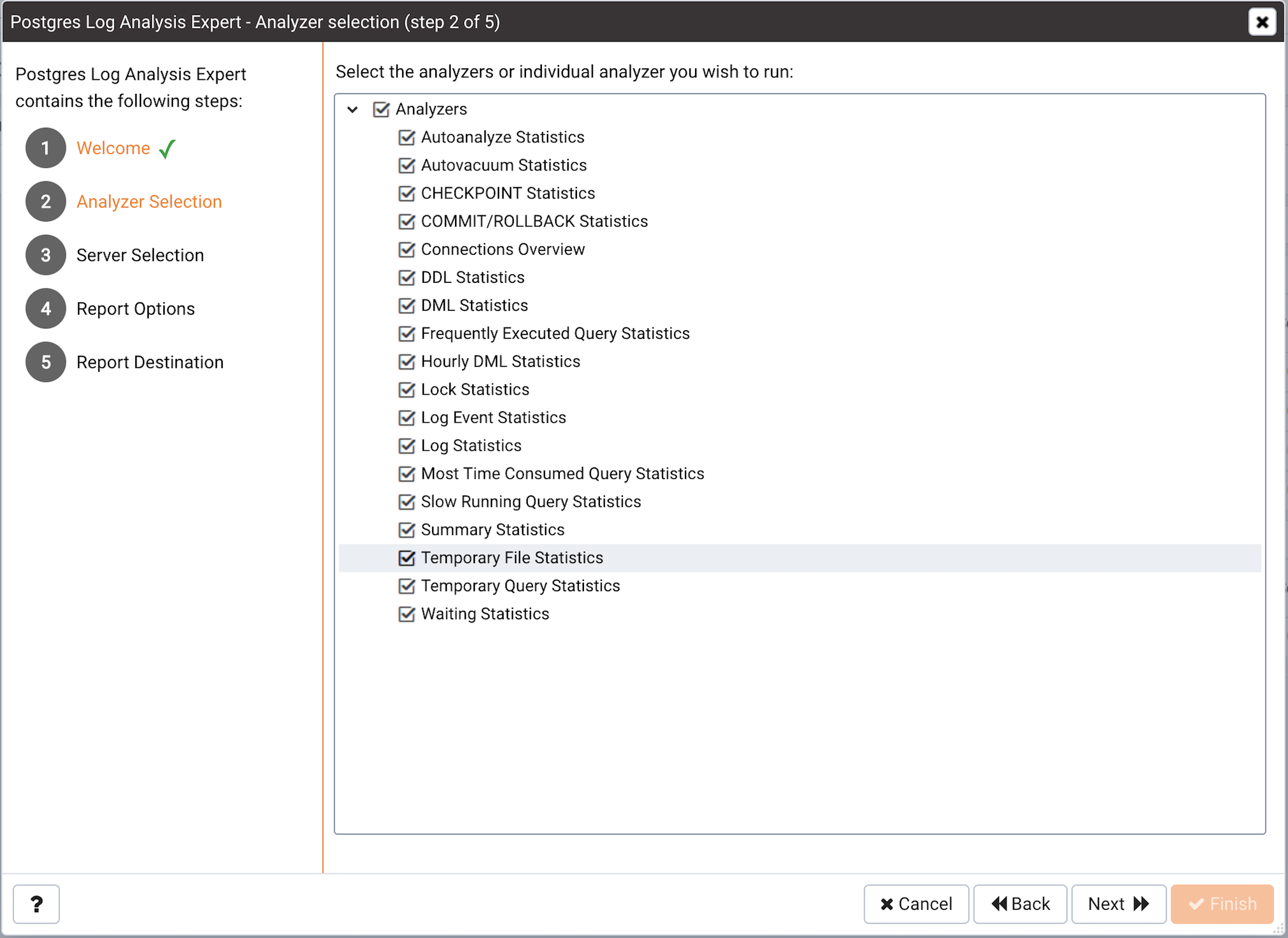
Task: Select the Connections Overview label
Action: point(503,250)
